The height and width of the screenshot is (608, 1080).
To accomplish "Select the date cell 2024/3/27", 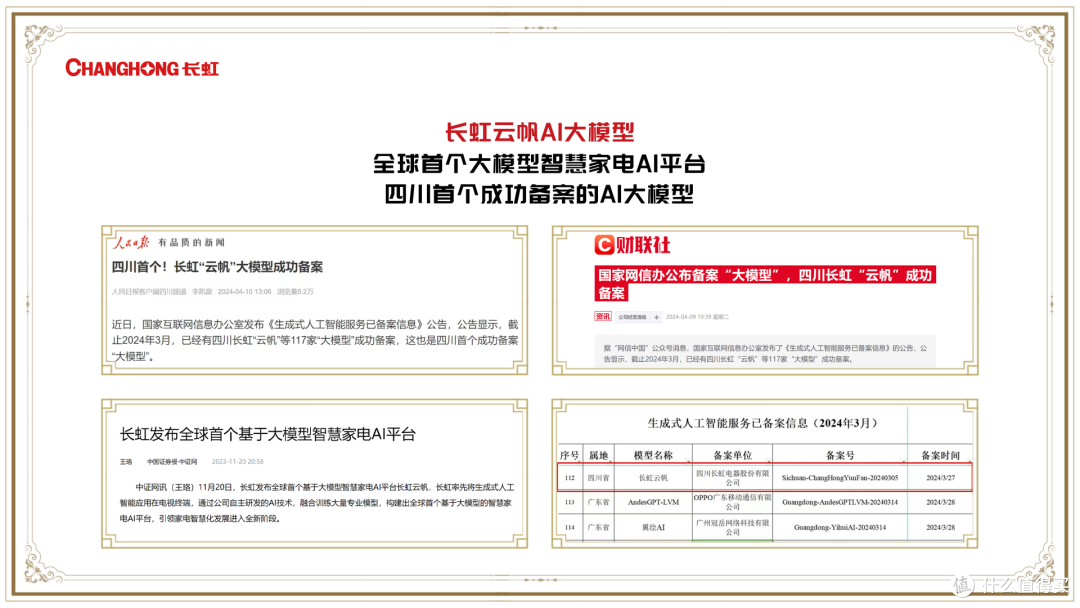I will point(940,478).
